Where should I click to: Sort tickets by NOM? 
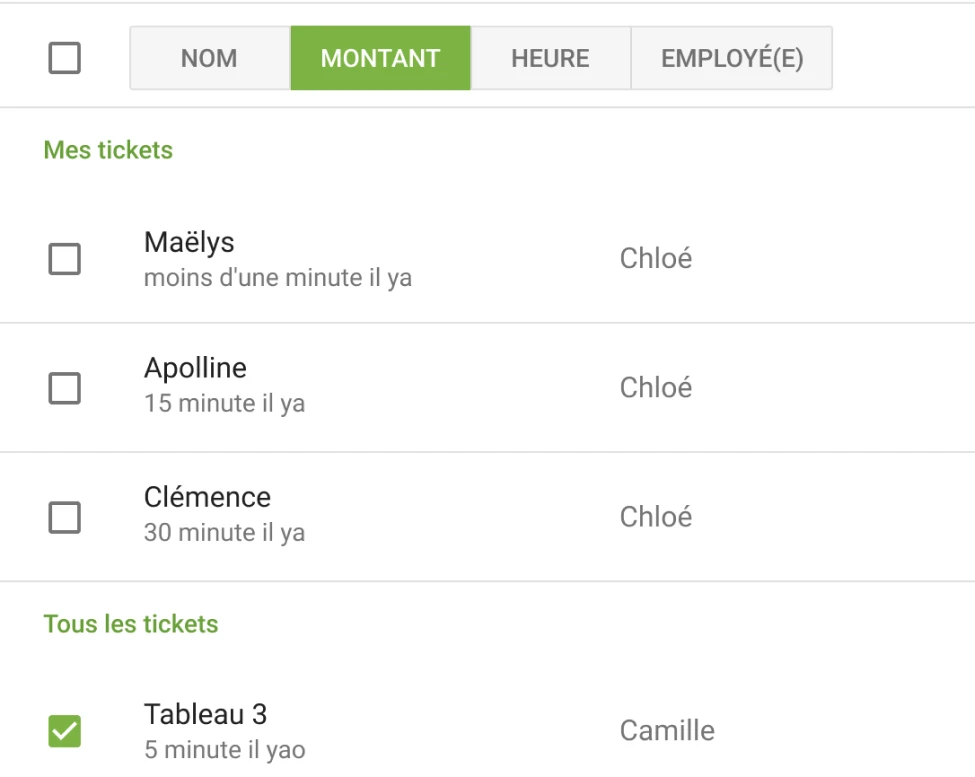(209, 58)
